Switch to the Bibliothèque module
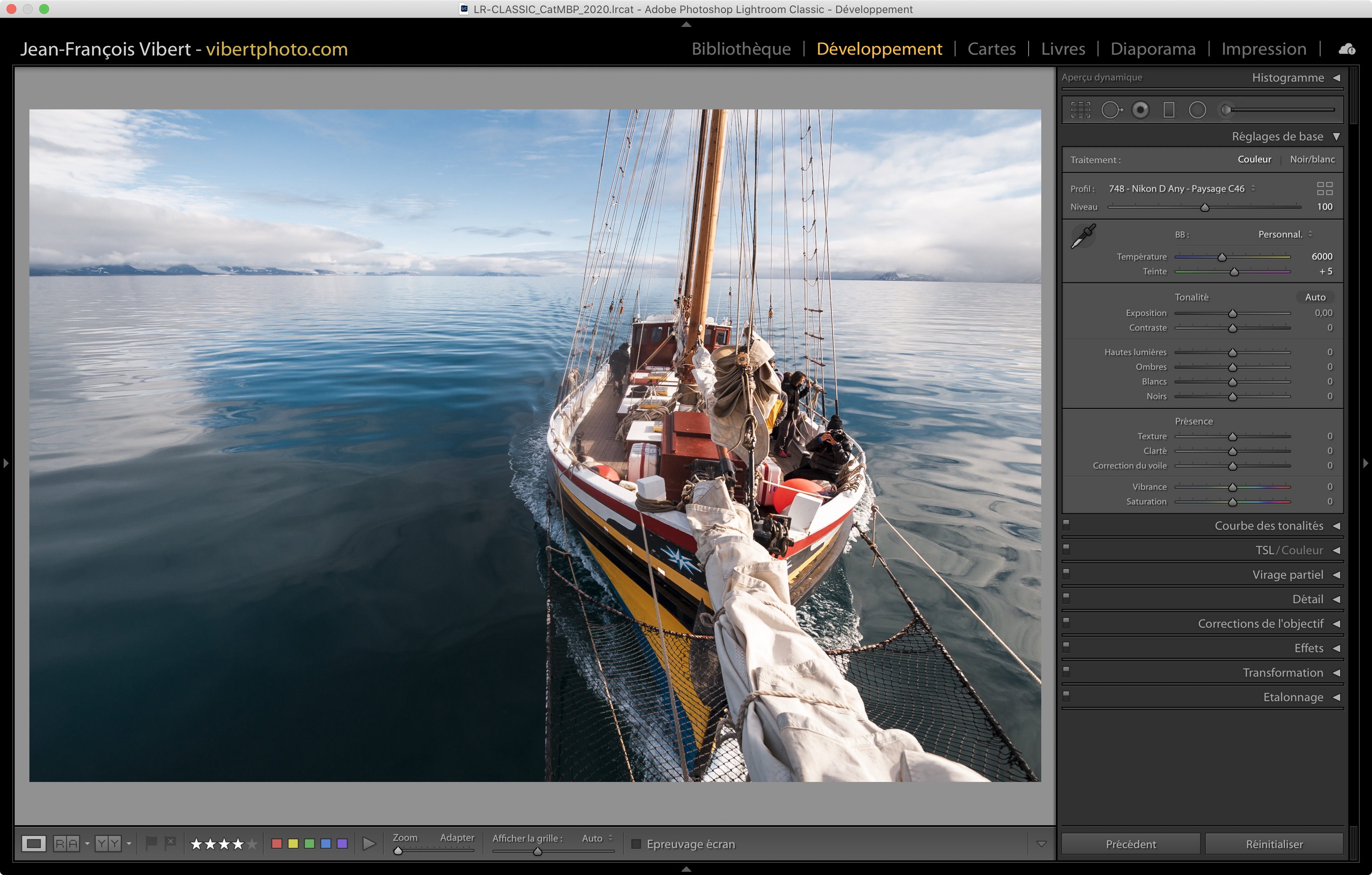Viewport: 1372px width, 875px height. [x=741, y=49]
